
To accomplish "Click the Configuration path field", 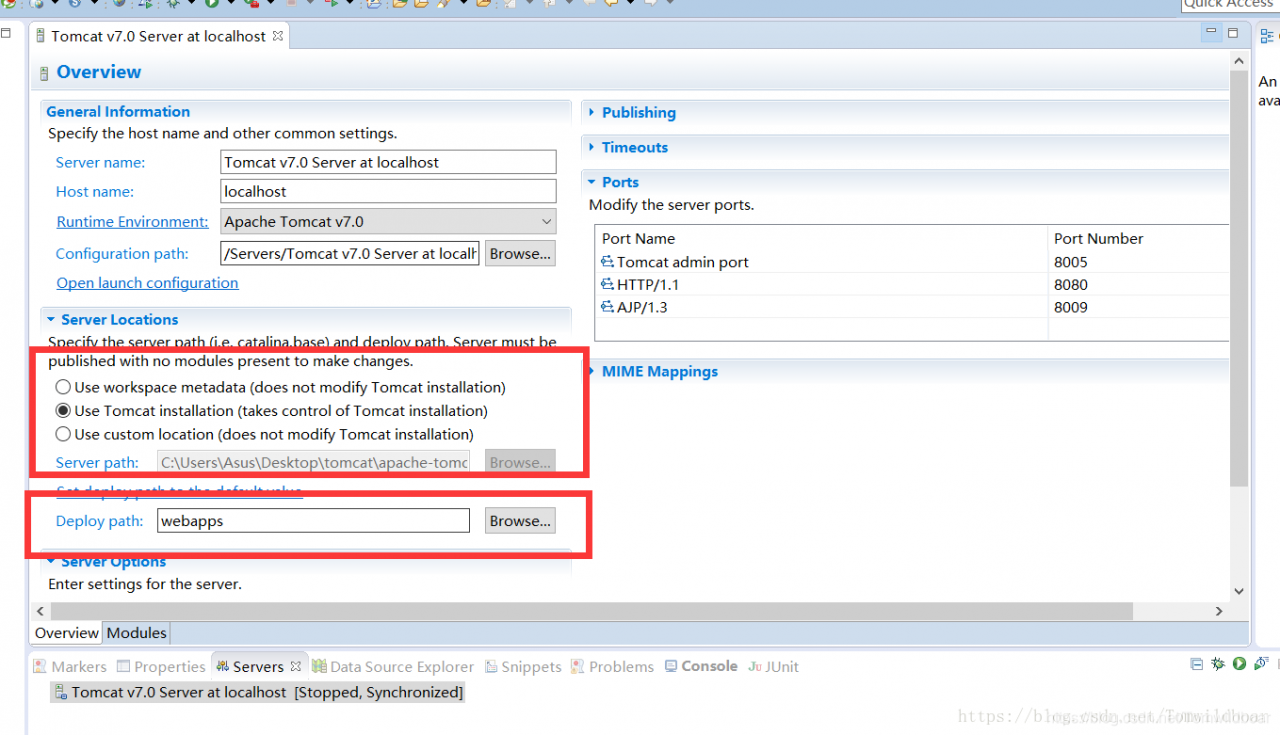I will pyautogui.click(x=350, y=254).
